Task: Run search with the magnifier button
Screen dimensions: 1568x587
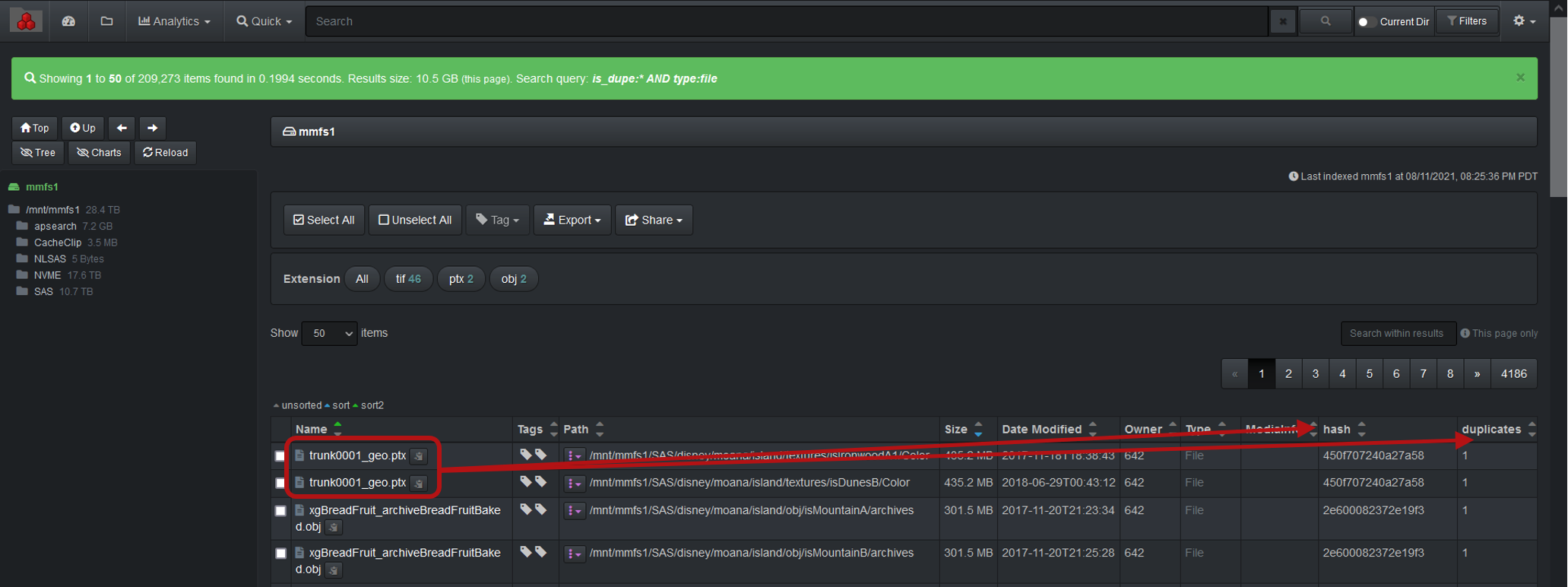Action: [1326, 21]
